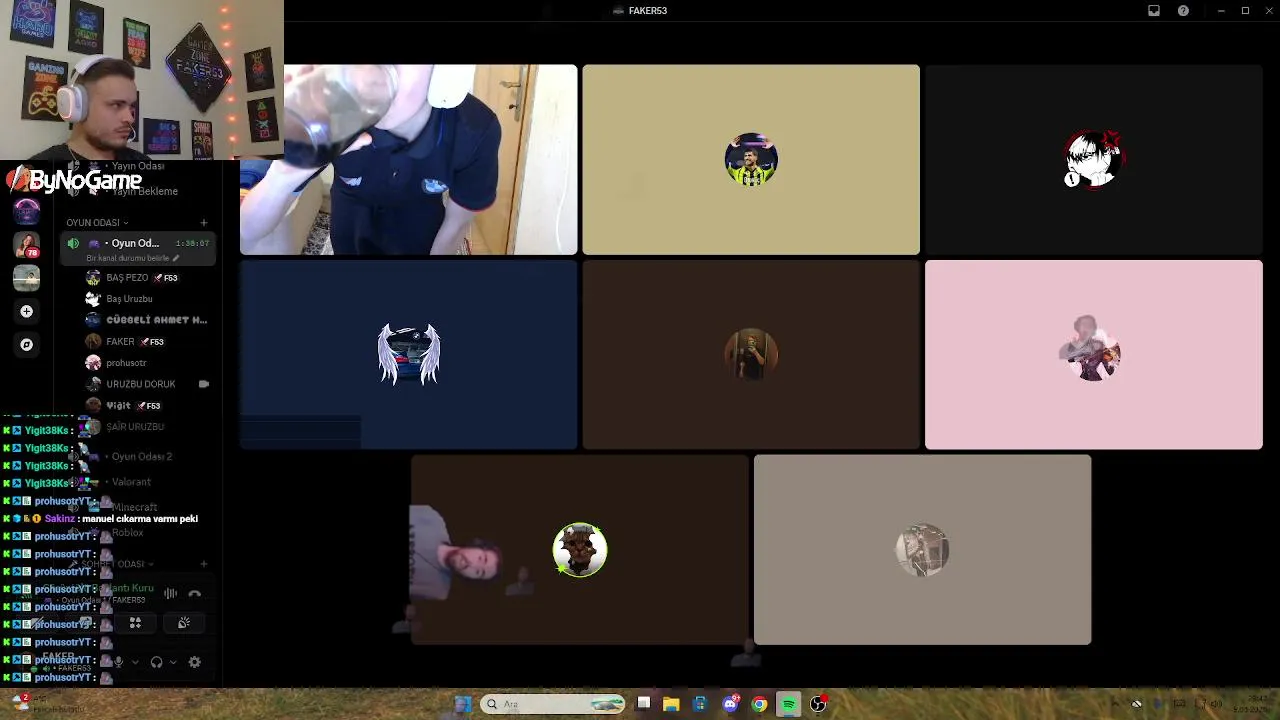Viewport: 1280px width, 720px height.
Task: Open headphone output options arrow
Action: pos(173,662)
